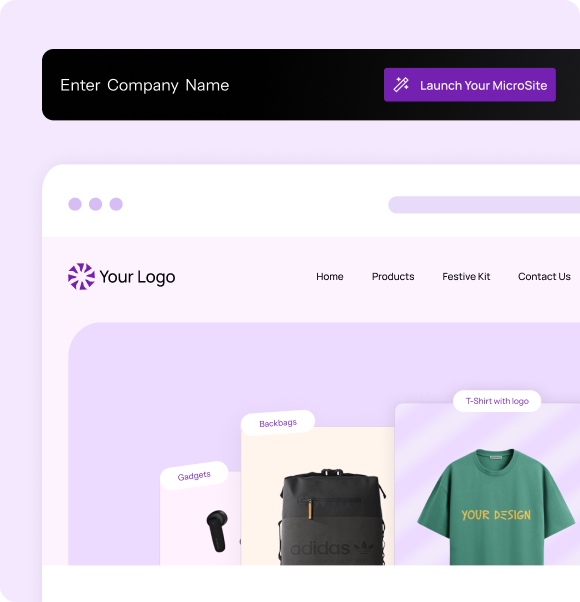Select the Gadgets category tag
Image resolution: width=580 pixels, height=602 pixels.
[194, 476]
